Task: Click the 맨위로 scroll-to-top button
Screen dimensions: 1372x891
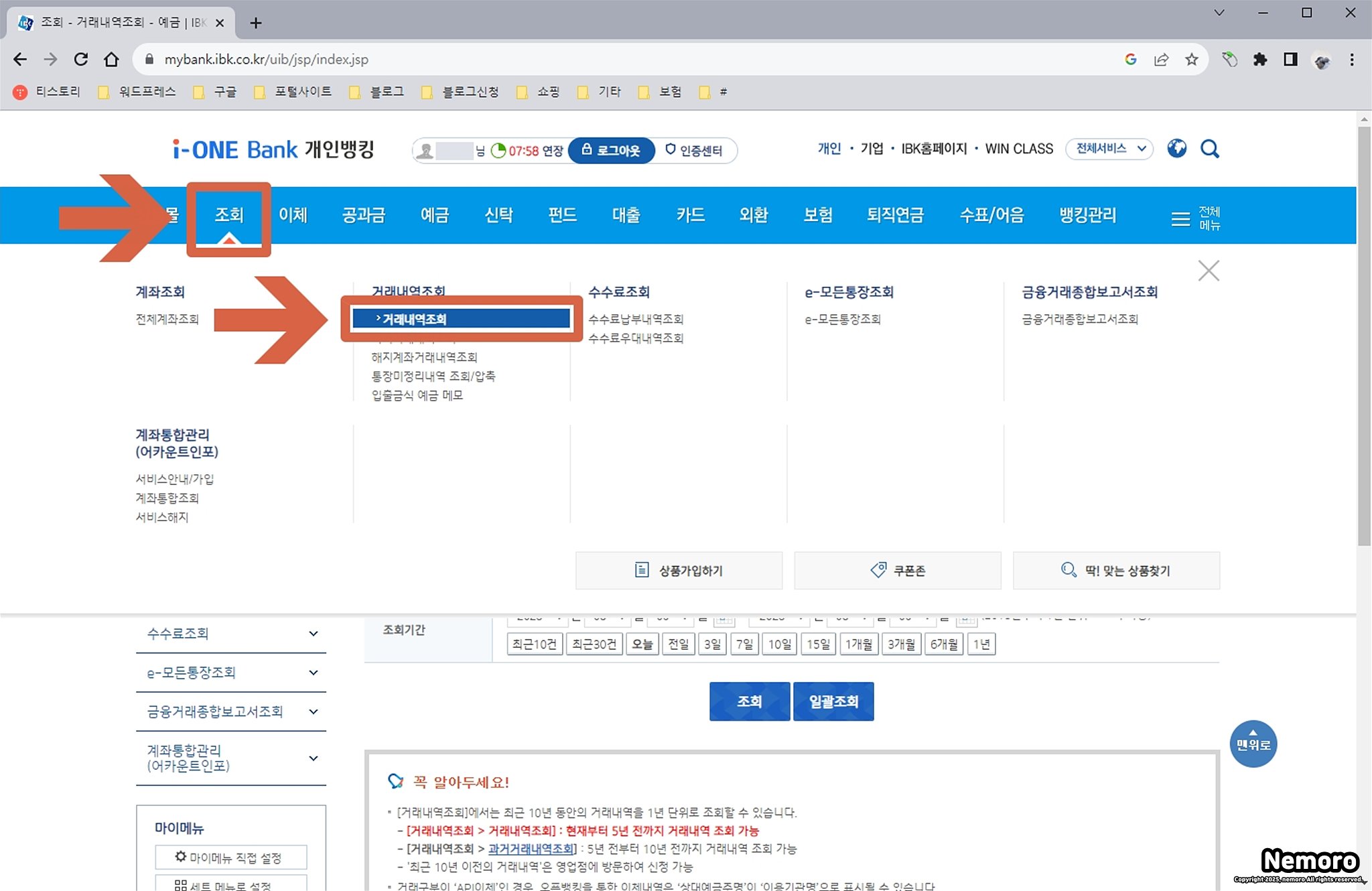Action: click(x=1253, y=744)
